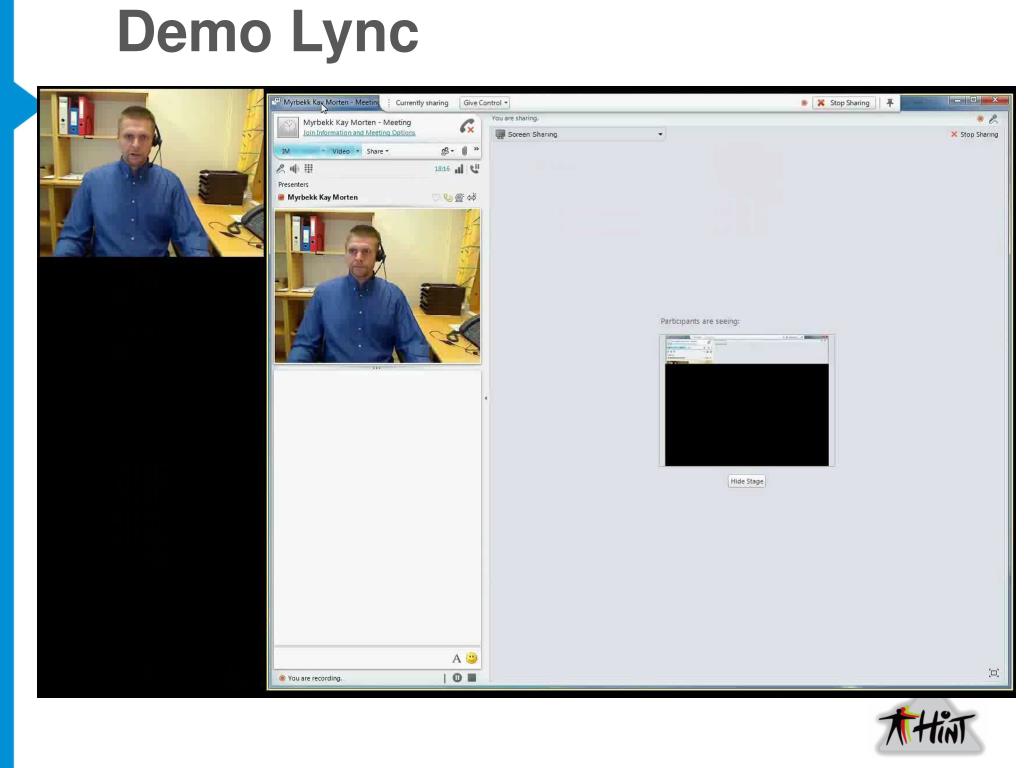Open Give Control dropdown

[x=485, y=103]
